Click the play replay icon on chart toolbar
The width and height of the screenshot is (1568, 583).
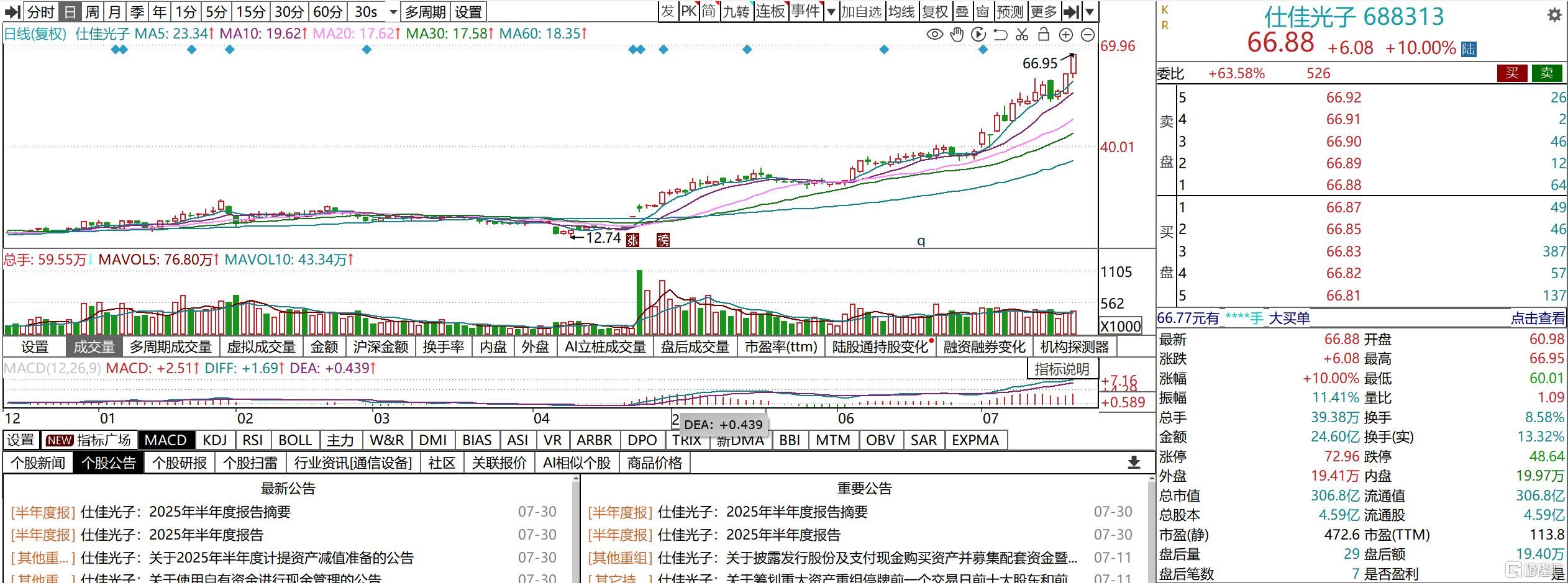click(x=978, y=35)
